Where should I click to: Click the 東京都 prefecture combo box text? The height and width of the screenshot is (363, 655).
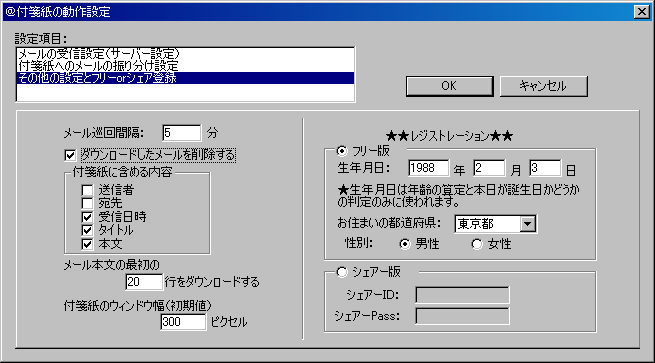(488, 224)
